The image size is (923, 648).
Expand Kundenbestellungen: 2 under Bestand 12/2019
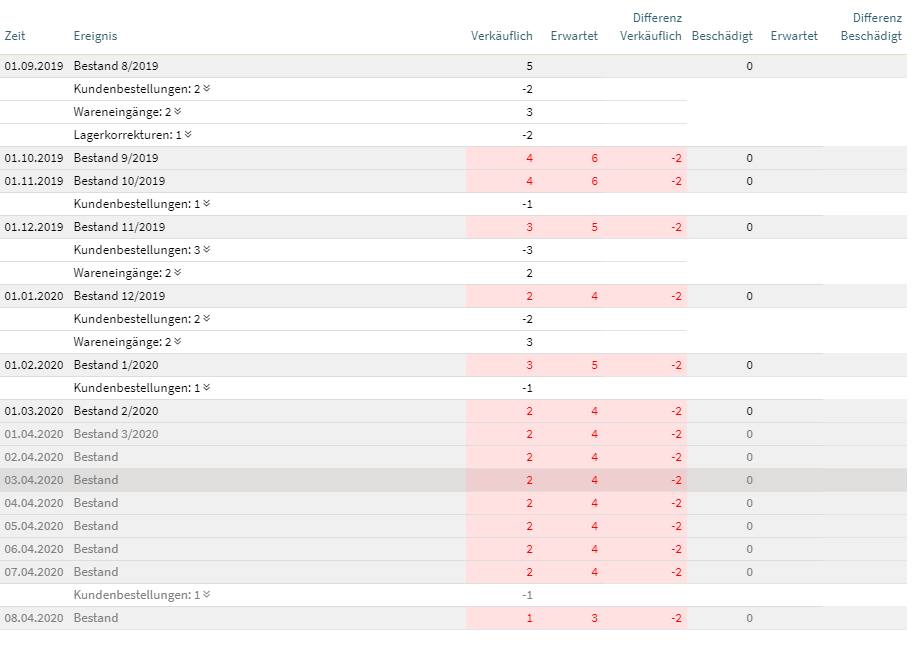[206, 319]
